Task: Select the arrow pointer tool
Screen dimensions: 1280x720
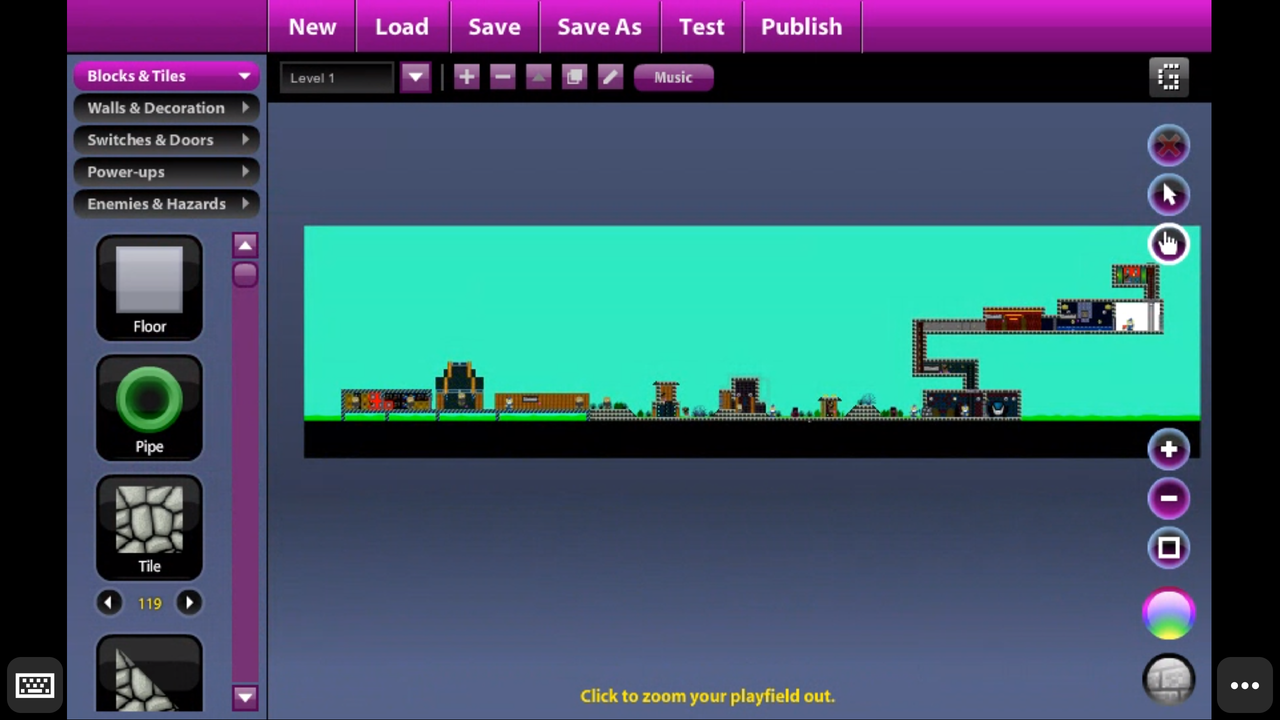Action: tap(1169, 195)
